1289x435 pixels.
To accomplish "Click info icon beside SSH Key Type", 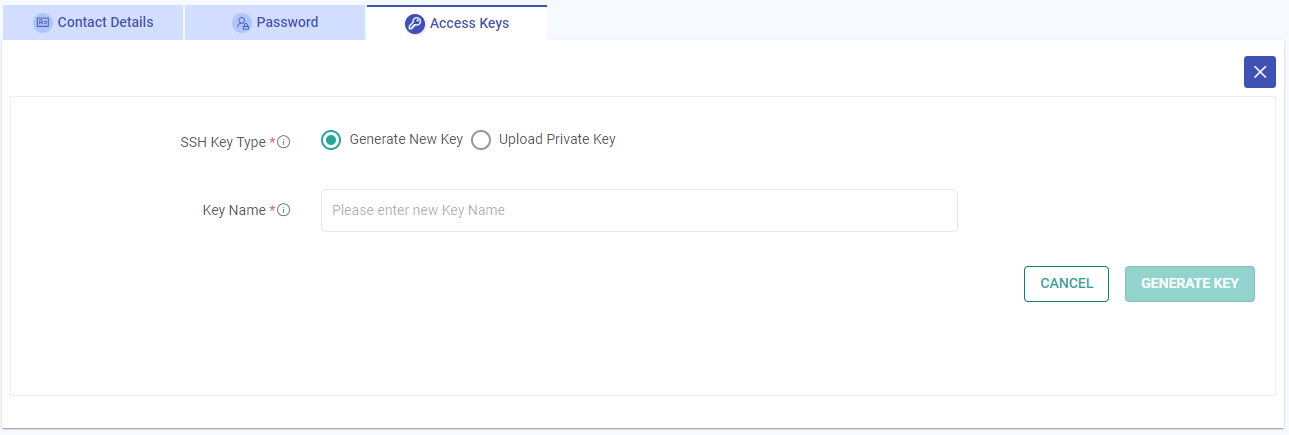I will point(284,142).
